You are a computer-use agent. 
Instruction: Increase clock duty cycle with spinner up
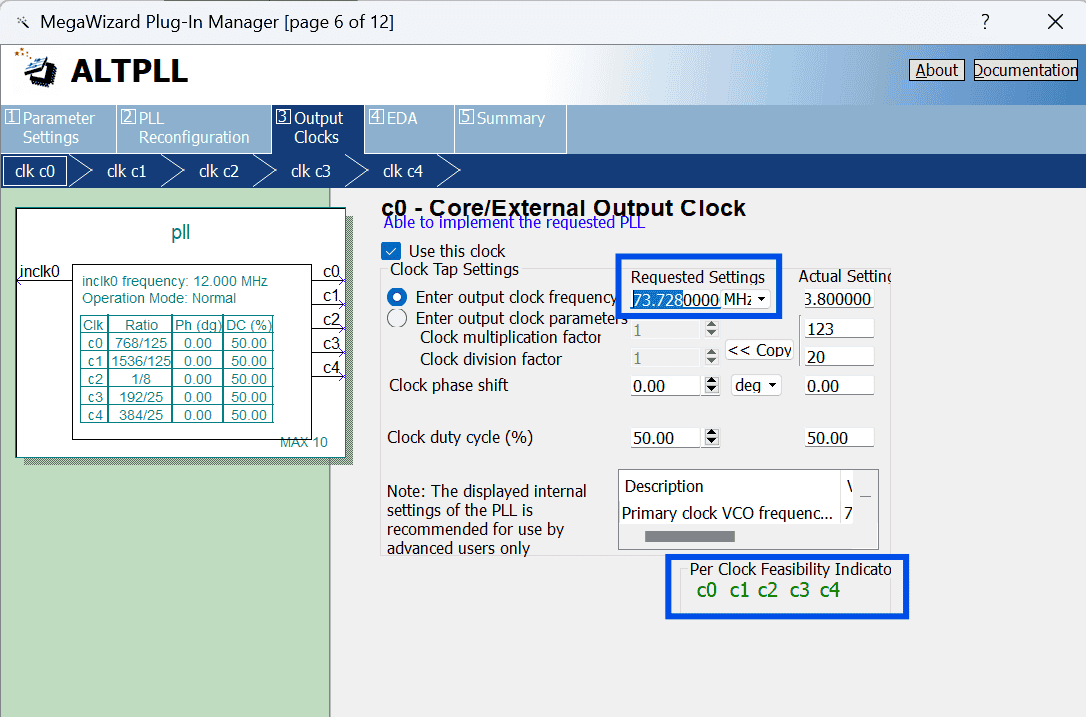coord(712,433)
